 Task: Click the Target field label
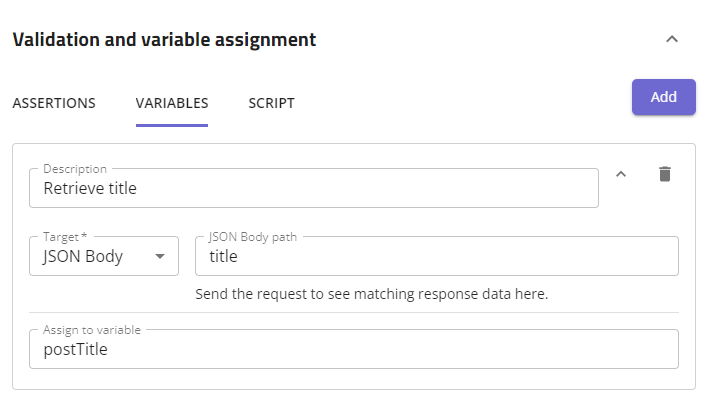(x=66, y=237)
